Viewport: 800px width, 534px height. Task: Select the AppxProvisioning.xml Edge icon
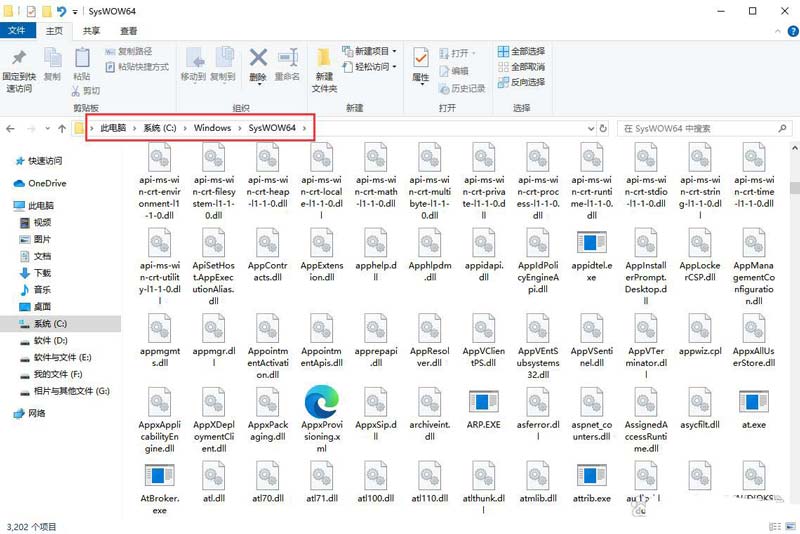tap(321, 401)
